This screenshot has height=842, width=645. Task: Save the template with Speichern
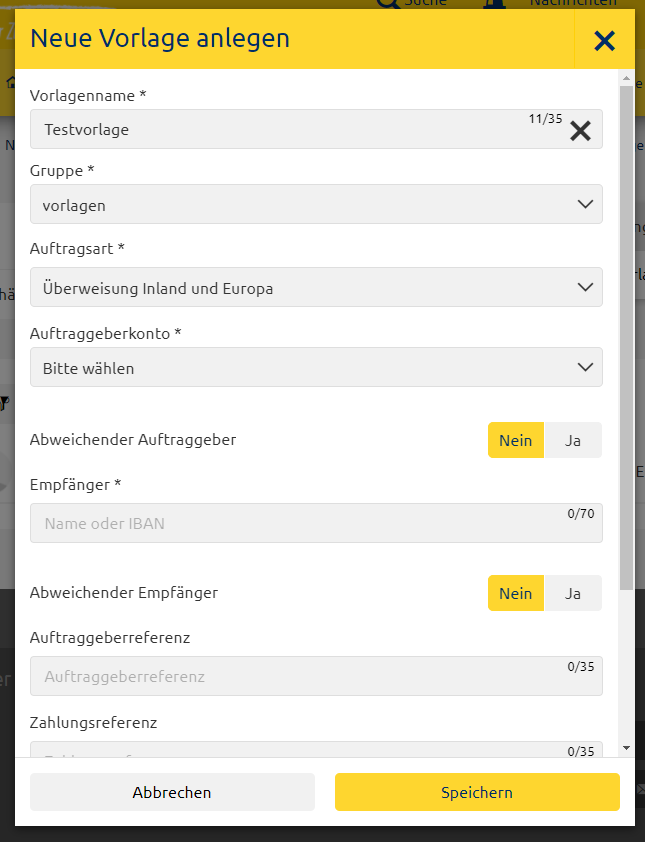tap(477, 792)
